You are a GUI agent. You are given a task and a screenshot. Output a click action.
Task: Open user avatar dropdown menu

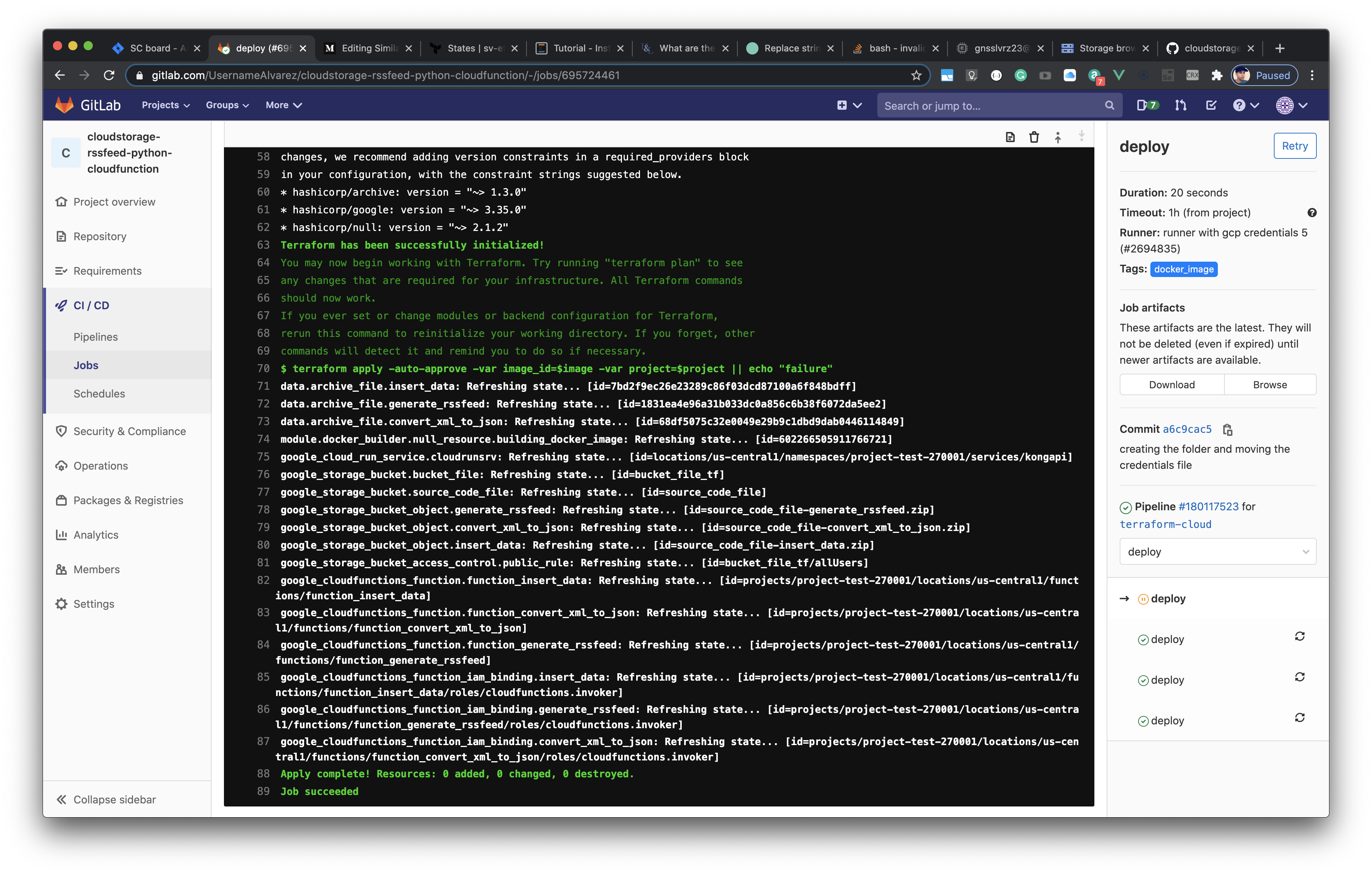coord(1291,106)
